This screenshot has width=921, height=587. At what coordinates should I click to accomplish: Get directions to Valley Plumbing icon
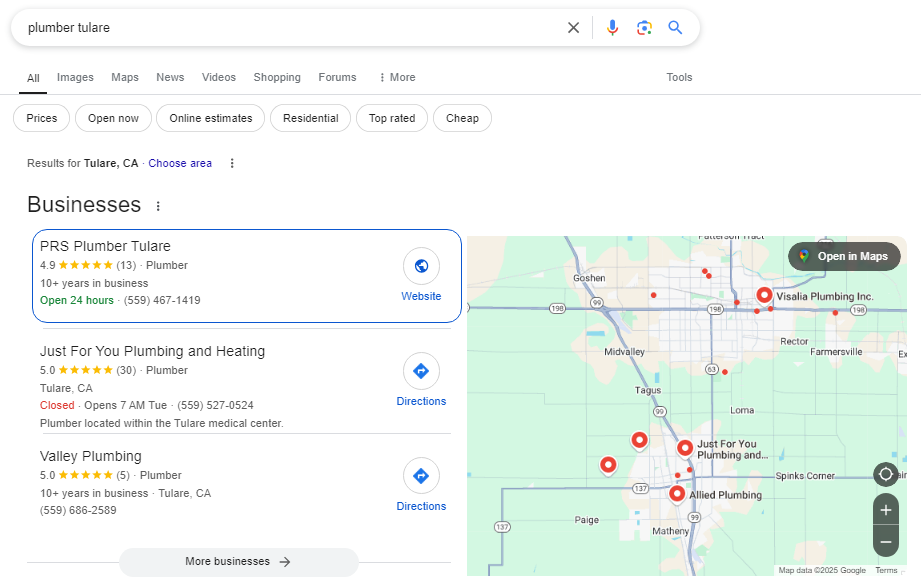(421, 476)
